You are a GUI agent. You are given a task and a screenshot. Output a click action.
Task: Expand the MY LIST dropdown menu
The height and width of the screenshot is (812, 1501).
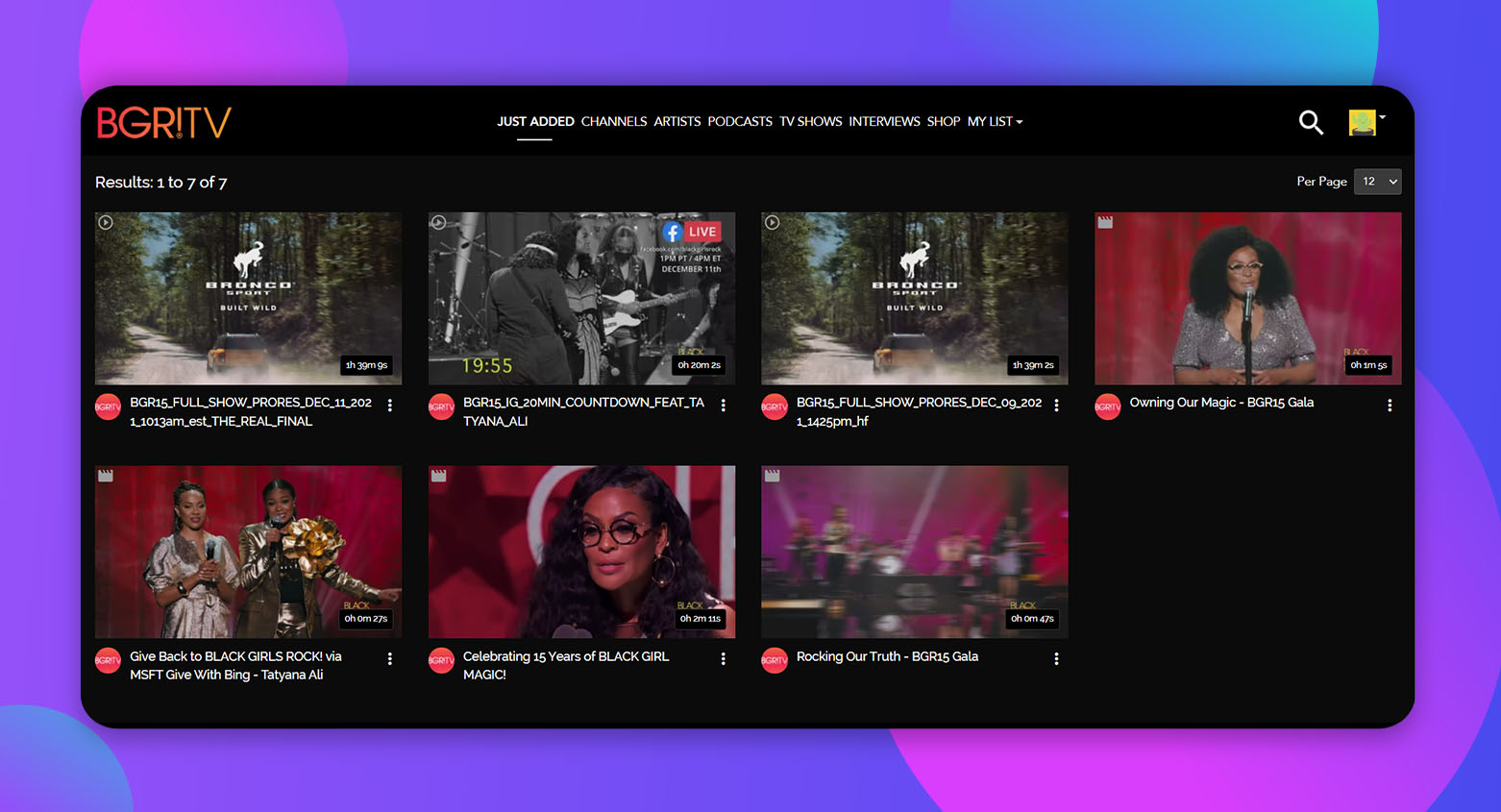[x=995, y=122]
